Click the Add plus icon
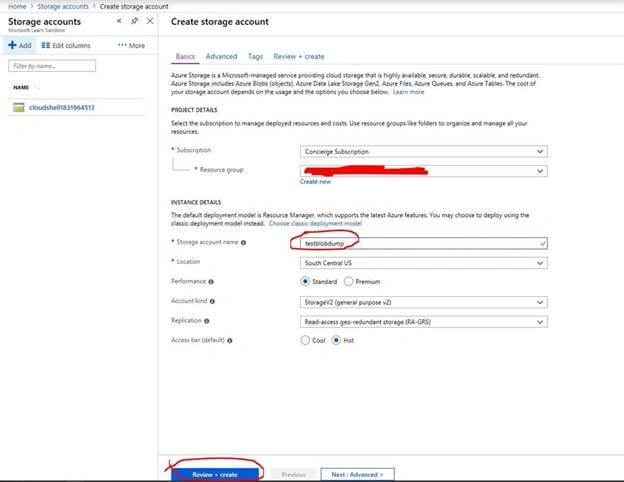 click(x=12, y=45)
